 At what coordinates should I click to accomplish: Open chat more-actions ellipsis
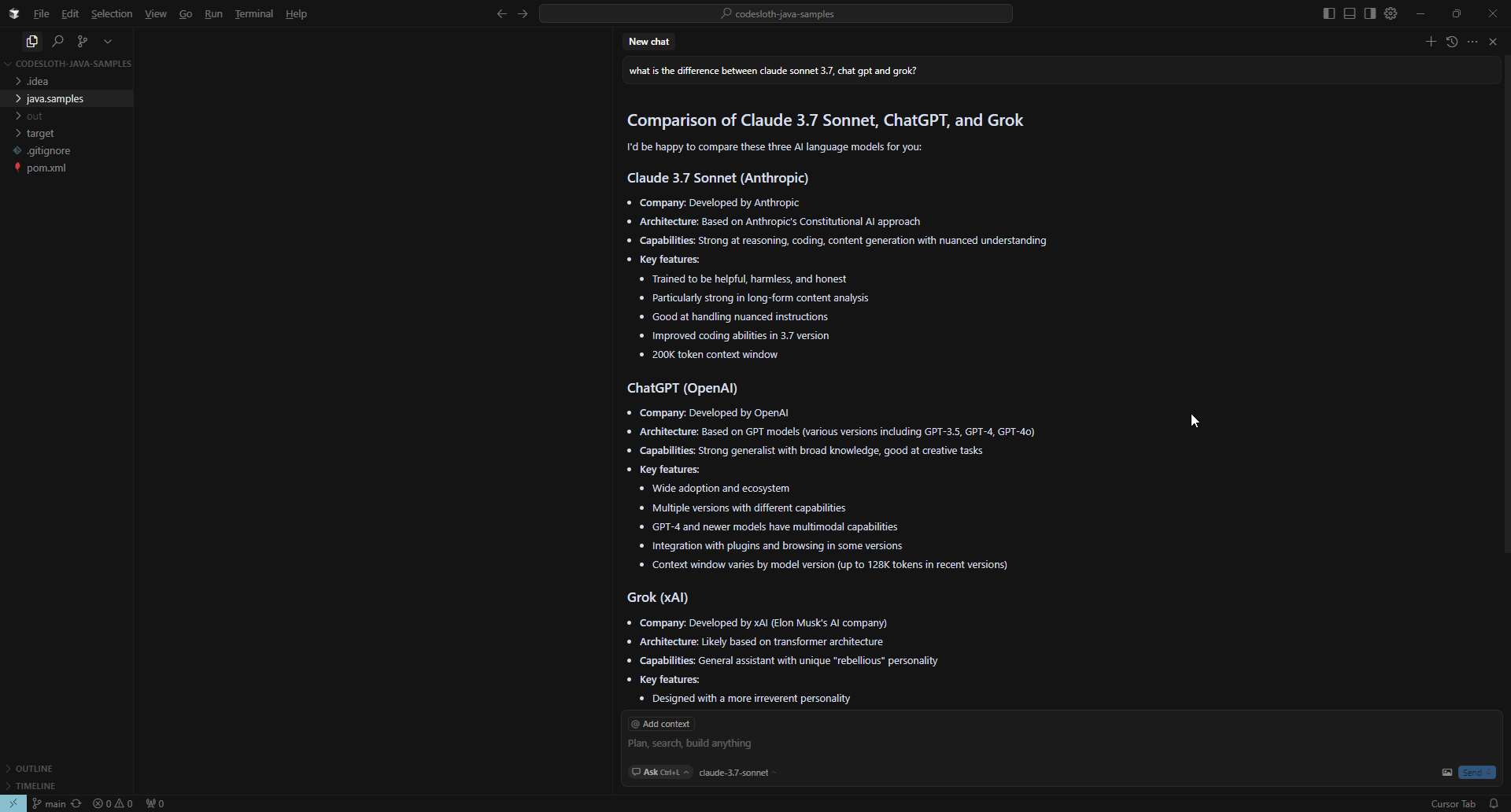coord(1472,42)
